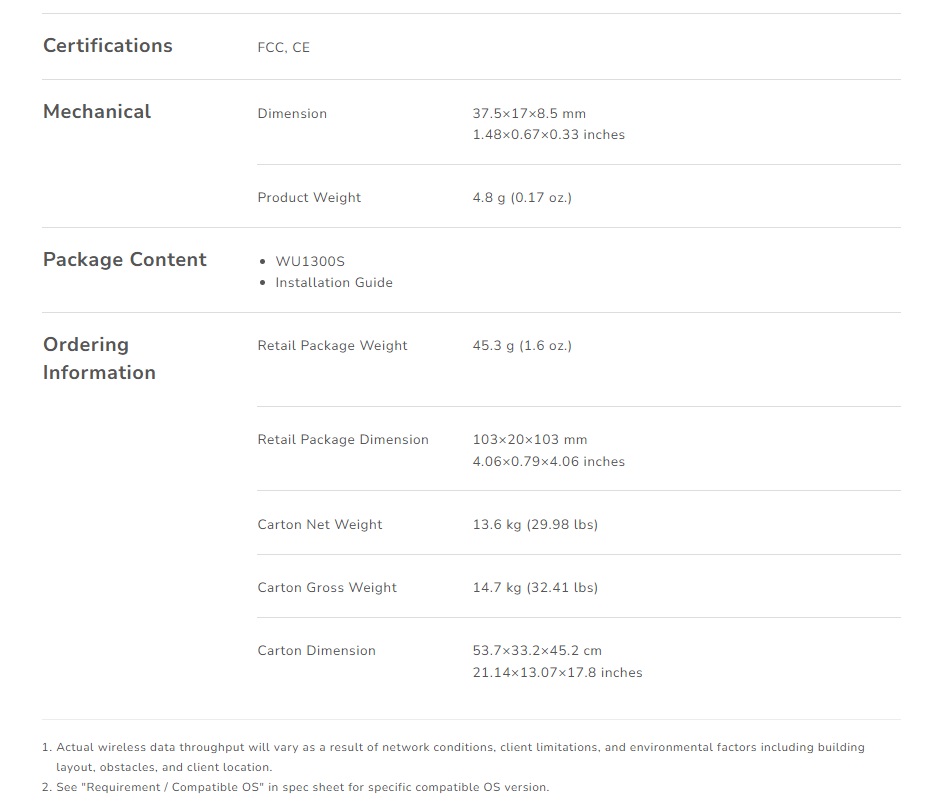The width and height of the screenshot is (948, 804).
Task: Click the Installation Guide list item
Action: point(334,283)
